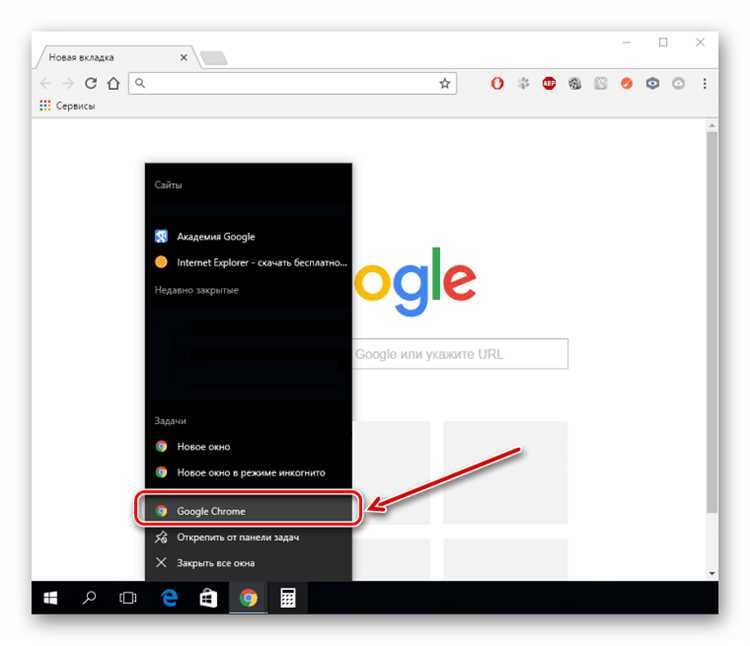Viewport: 750px width, 646px height.
Task: Go to the home page icon
Action: [113, 83]
